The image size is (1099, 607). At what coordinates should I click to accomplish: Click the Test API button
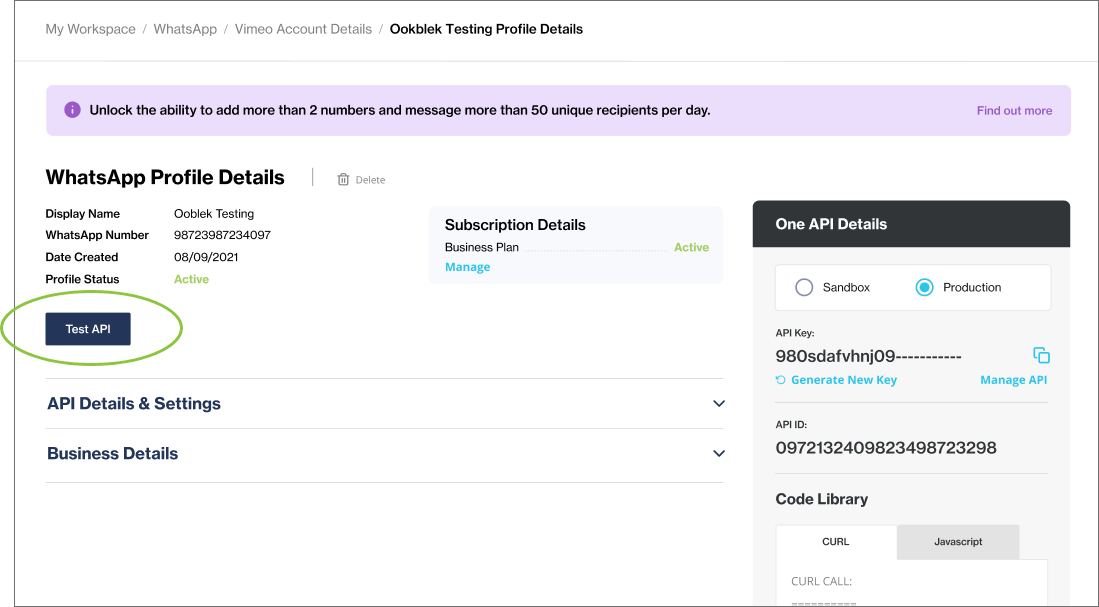click(88, 329)
